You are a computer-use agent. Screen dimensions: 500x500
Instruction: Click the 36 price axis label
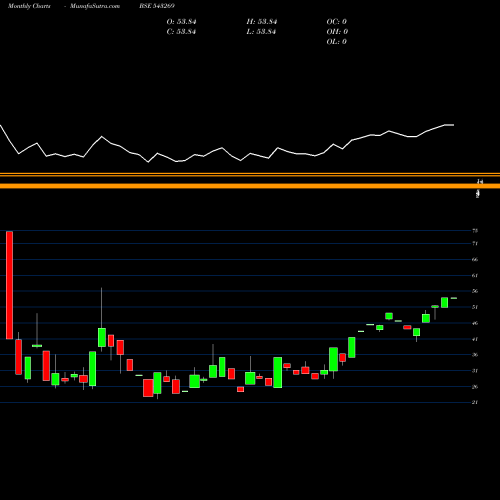(475, 355)
